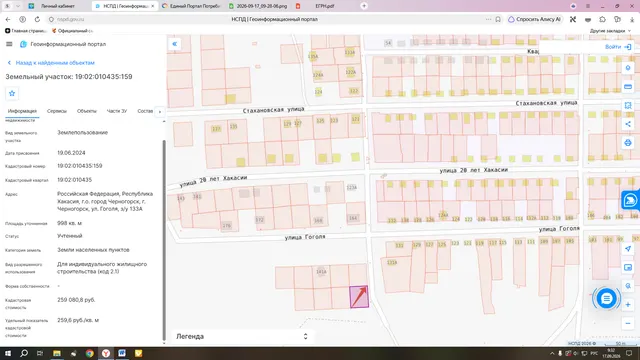Image resolution: width=640 pixels, height=360 pixels.
Task: Select cadastral cost 259 080,8 руб.
Action: pyautogui.click(x=76, y=300)
